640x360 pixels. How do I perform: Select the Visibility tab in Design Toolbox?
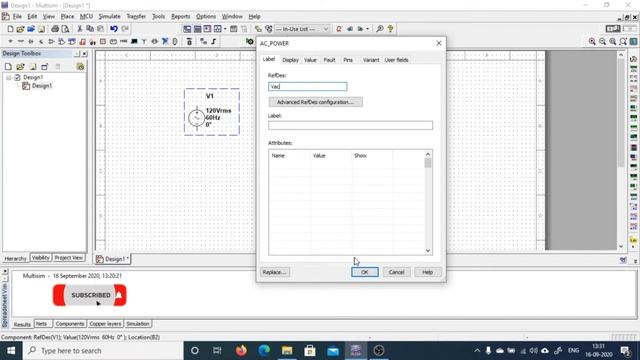[40, 258]
